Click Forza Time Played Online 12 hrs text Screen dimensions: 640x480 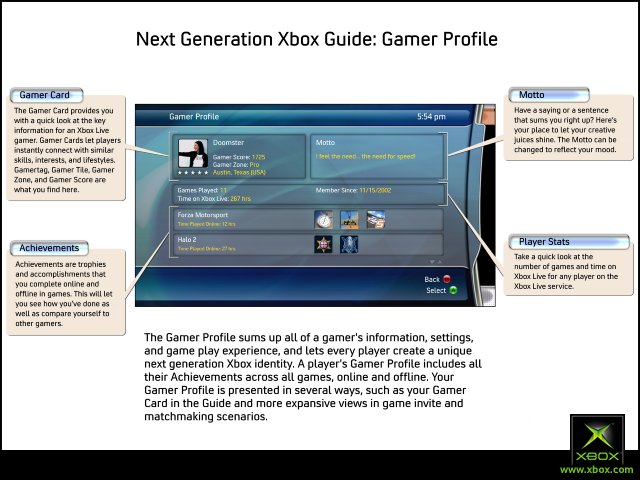(207, 224)
